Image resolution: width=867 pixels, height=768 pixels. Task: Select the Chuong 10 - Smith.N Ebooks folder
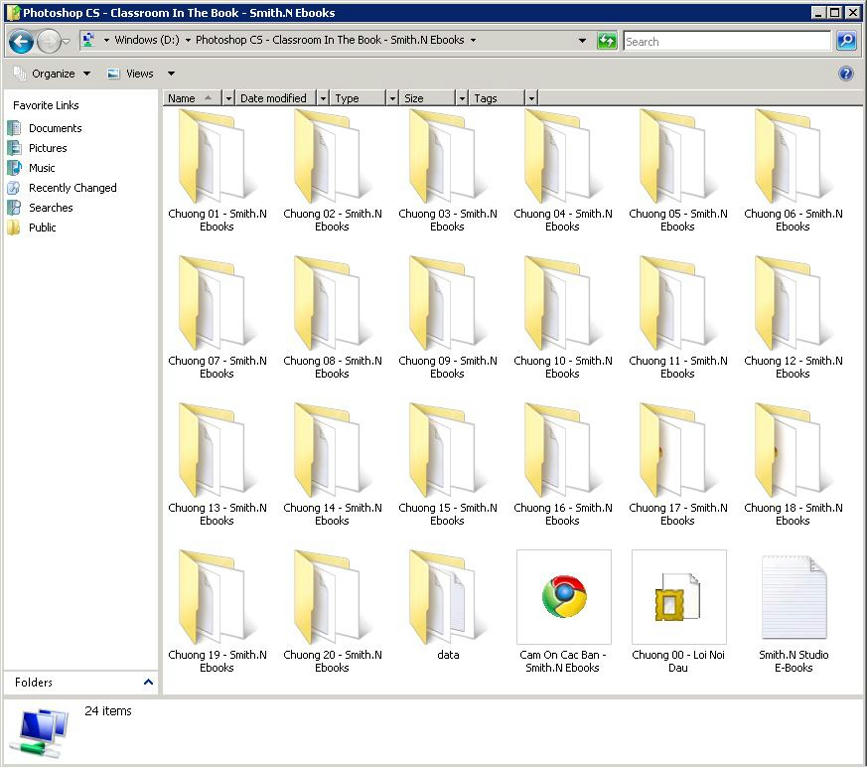point(562,317)
